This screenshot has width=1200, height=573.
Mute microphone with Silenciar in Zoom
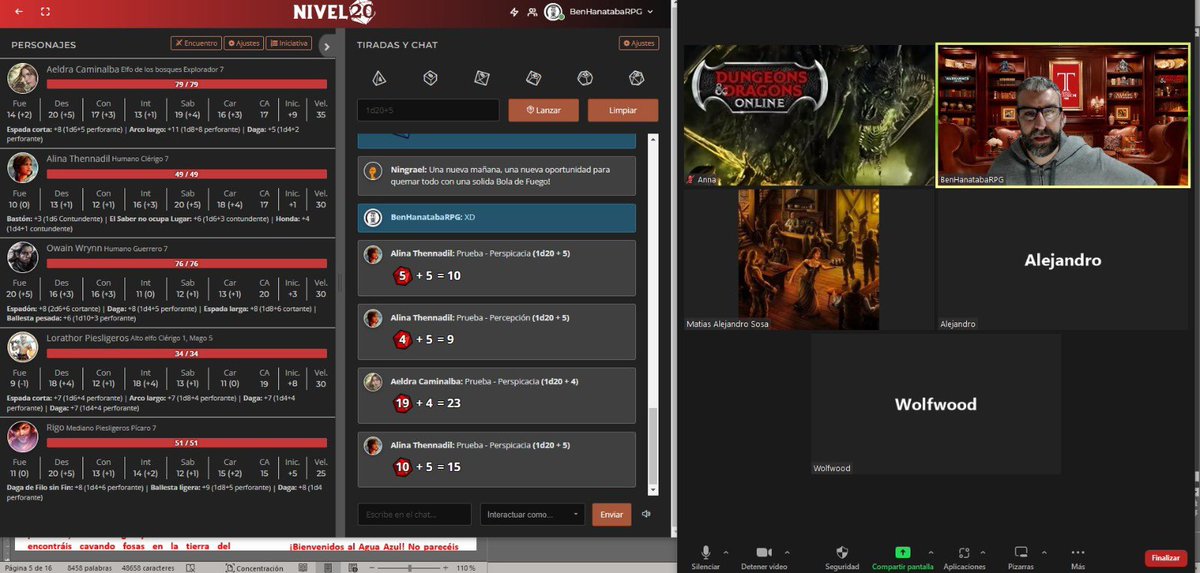(x=705, y=556)
